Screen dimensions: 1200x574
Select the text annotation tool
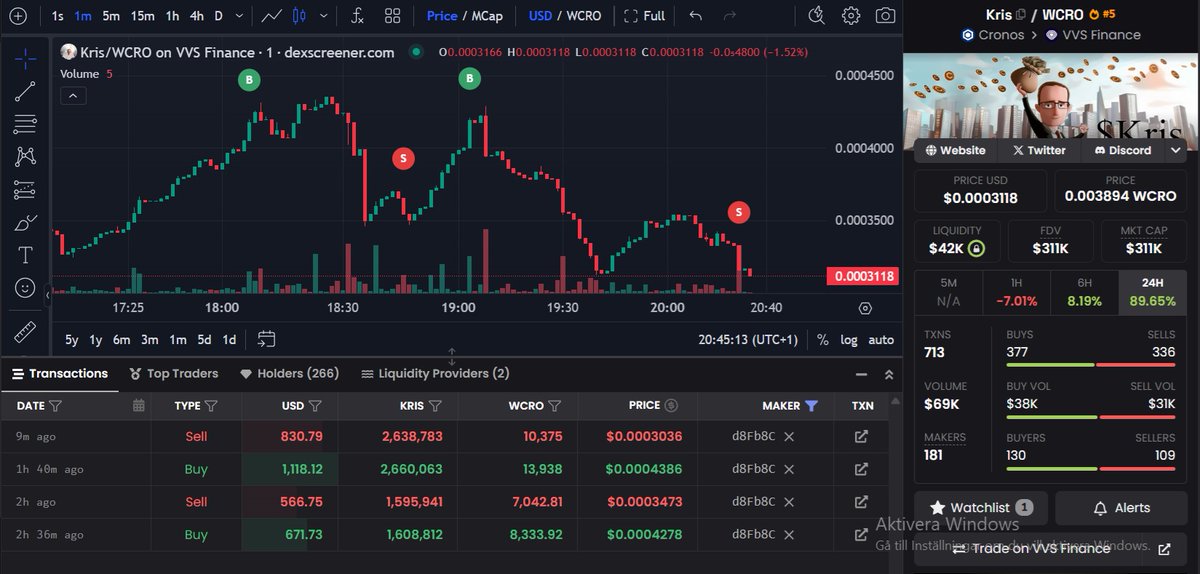[25, 255]
